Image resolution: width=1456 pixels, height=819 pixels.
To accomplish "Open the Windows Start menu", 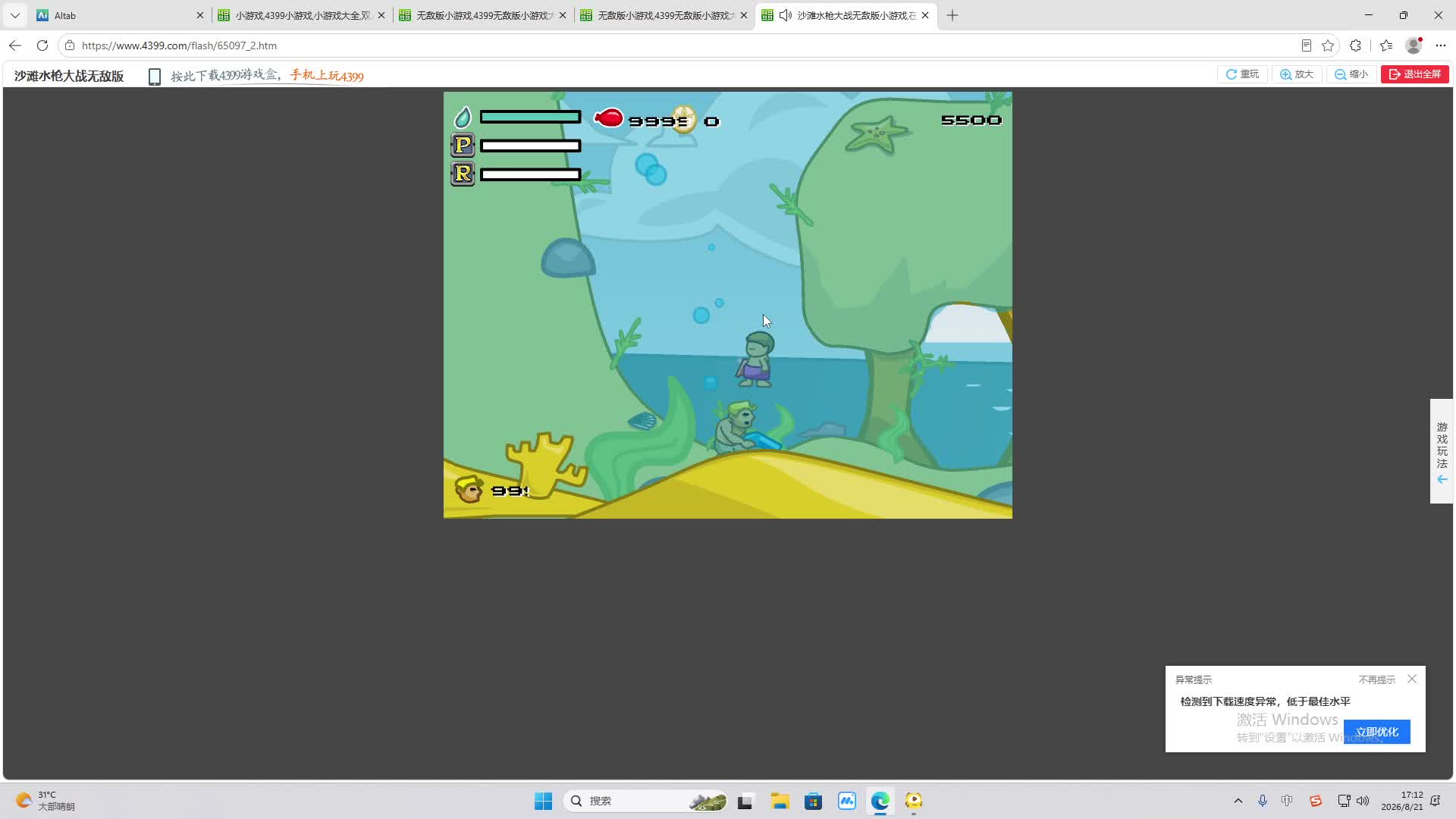I will [544, 801].
